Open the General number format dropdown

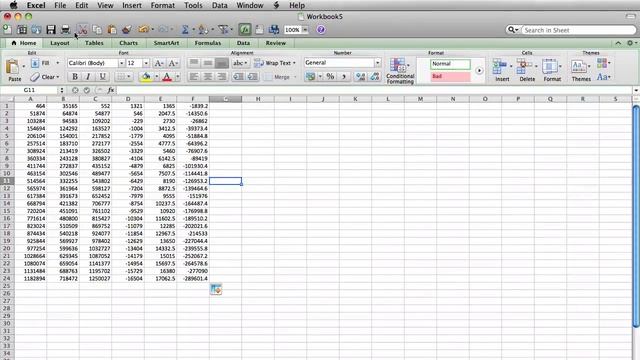pyautogui.click(x=378, y=63)
